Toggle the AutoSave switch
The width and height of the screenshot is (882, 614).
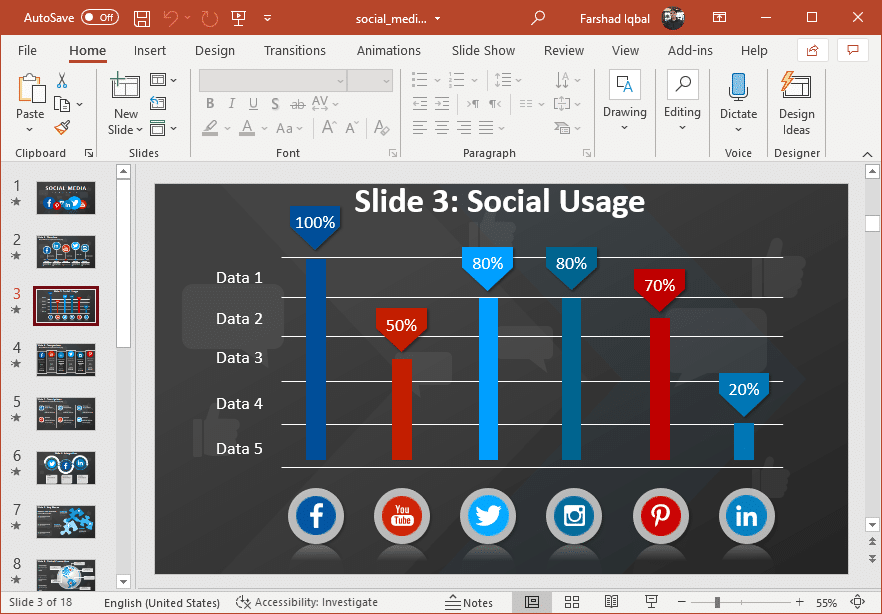pos(99,18)
